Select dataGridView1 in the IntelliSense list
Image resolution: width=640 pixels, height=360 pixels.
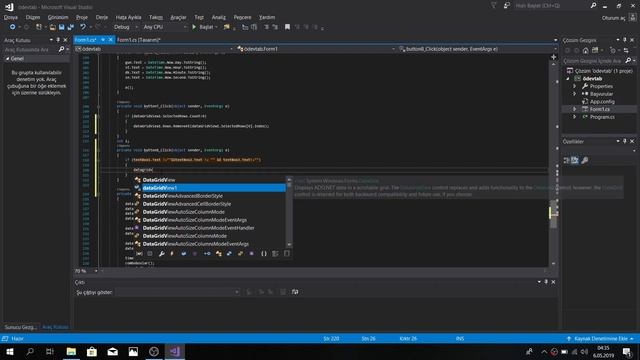[209, 188]
